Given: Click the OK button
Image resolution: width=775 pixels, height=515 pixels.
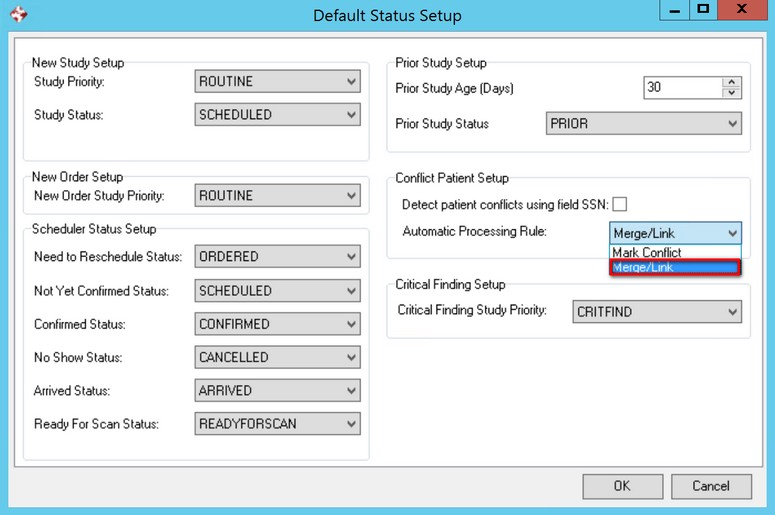Looking at the screenshot, I should click(x=621, y=486).
